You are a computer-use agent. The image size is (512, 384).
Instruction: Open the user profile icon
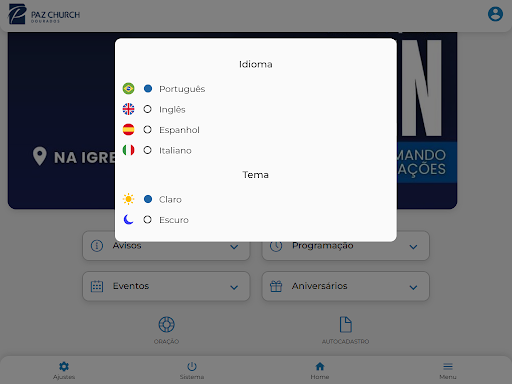tap(495, 14)
